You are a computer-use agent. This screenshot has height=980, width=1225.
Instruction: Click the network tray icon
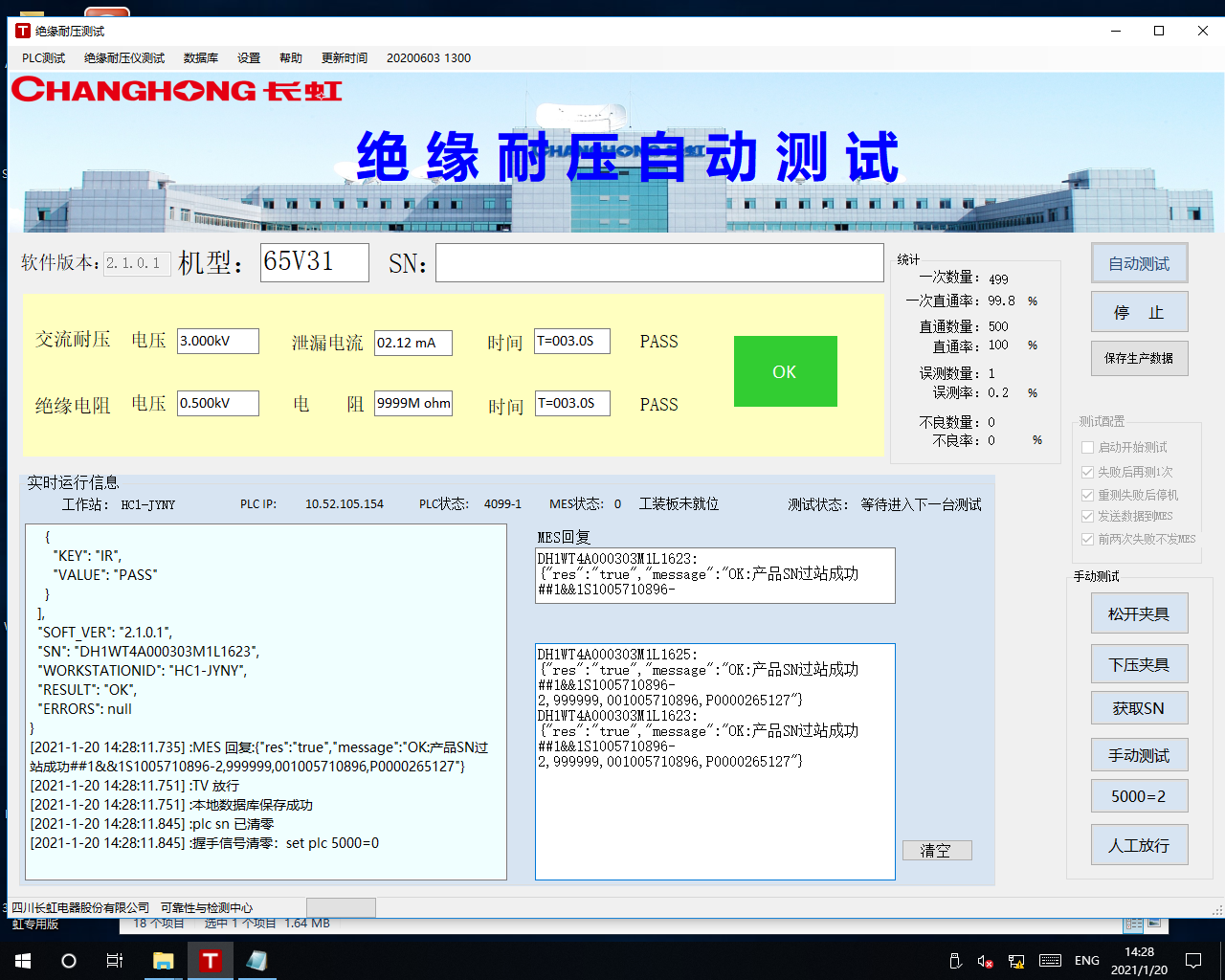coord(1016,961)
